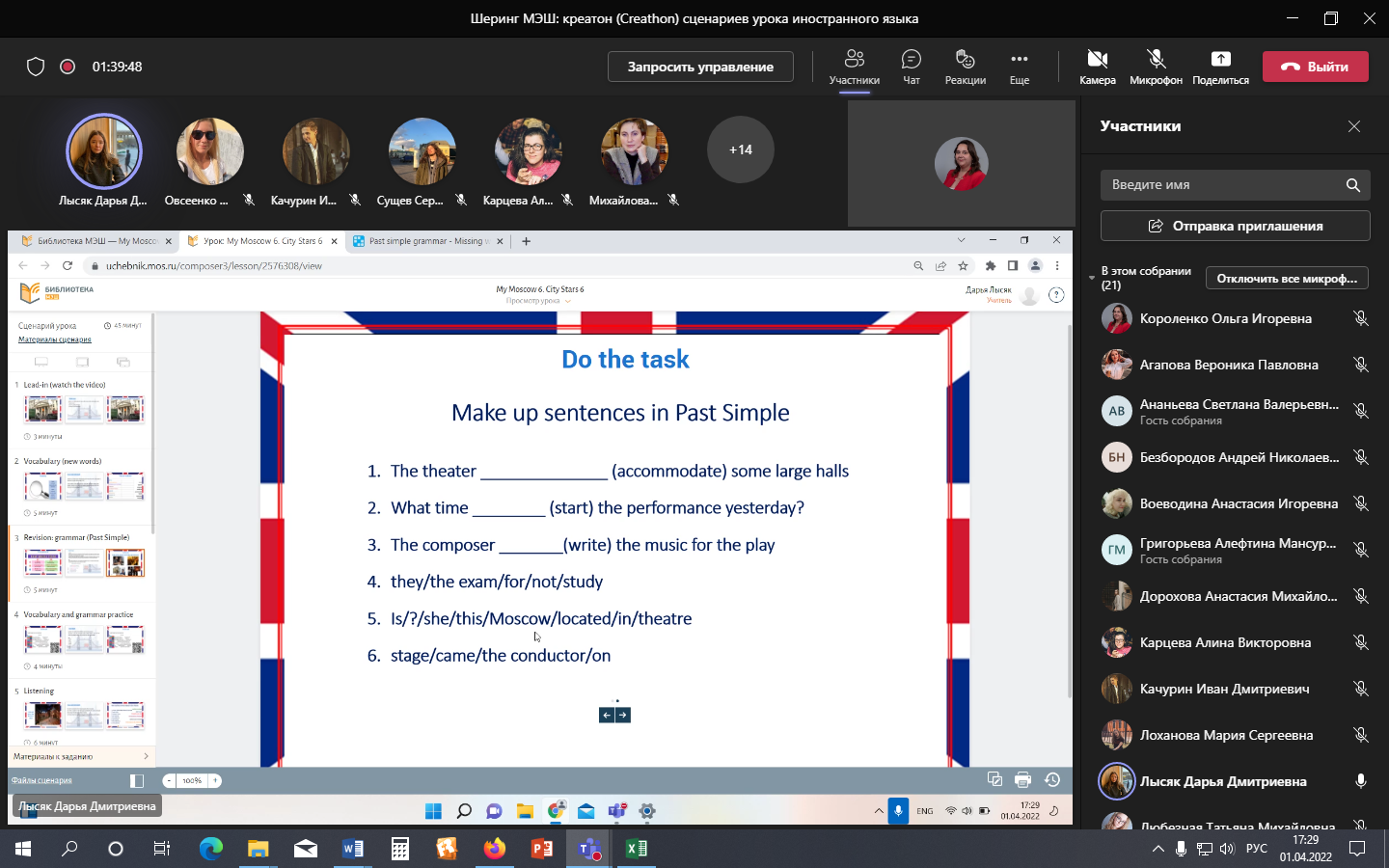
Task: Open Excel from the Windows taskbar
Action: [x=636, y=849]
